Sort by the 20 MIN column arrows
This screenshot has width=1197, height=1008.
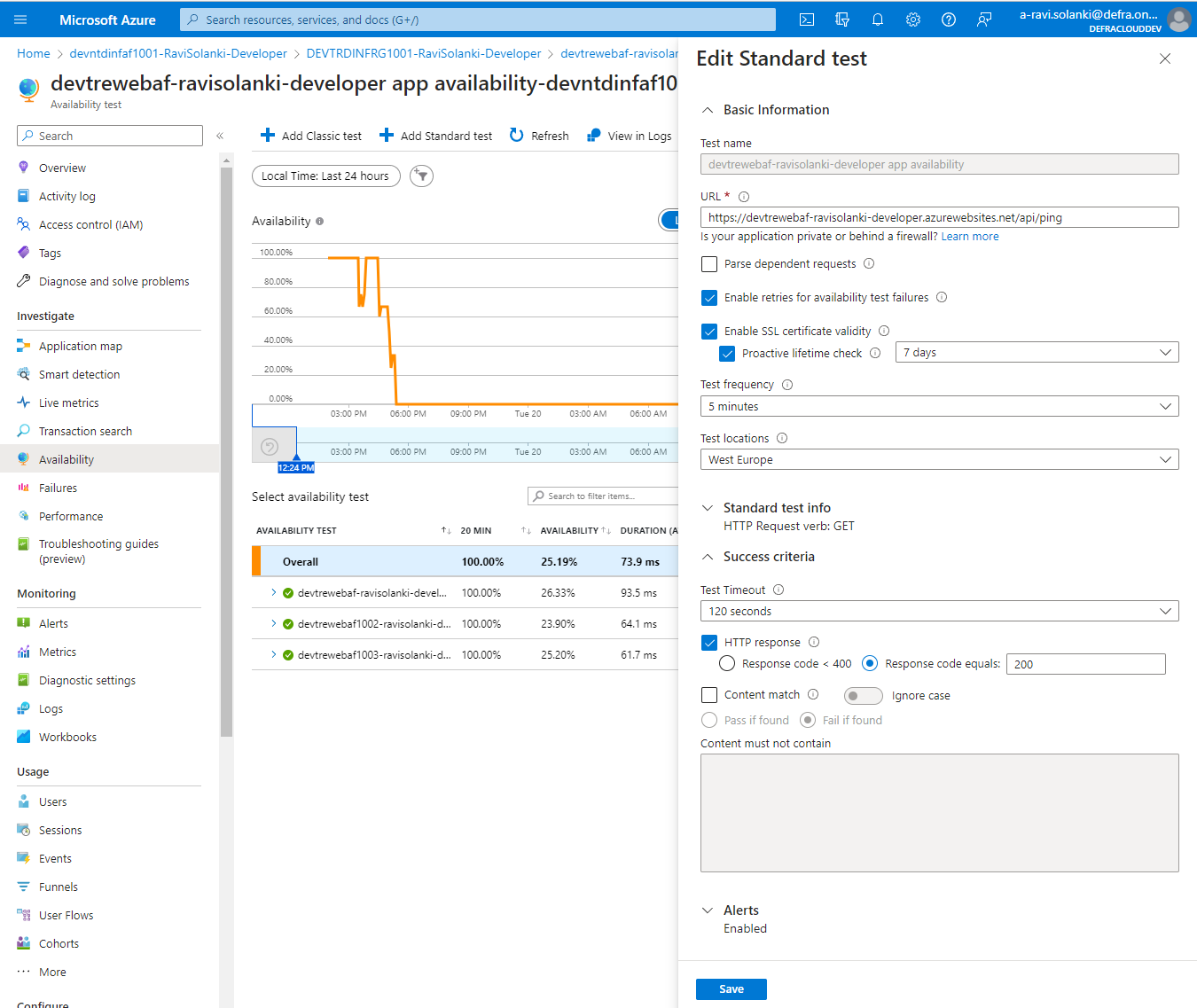tap(526, 530)
